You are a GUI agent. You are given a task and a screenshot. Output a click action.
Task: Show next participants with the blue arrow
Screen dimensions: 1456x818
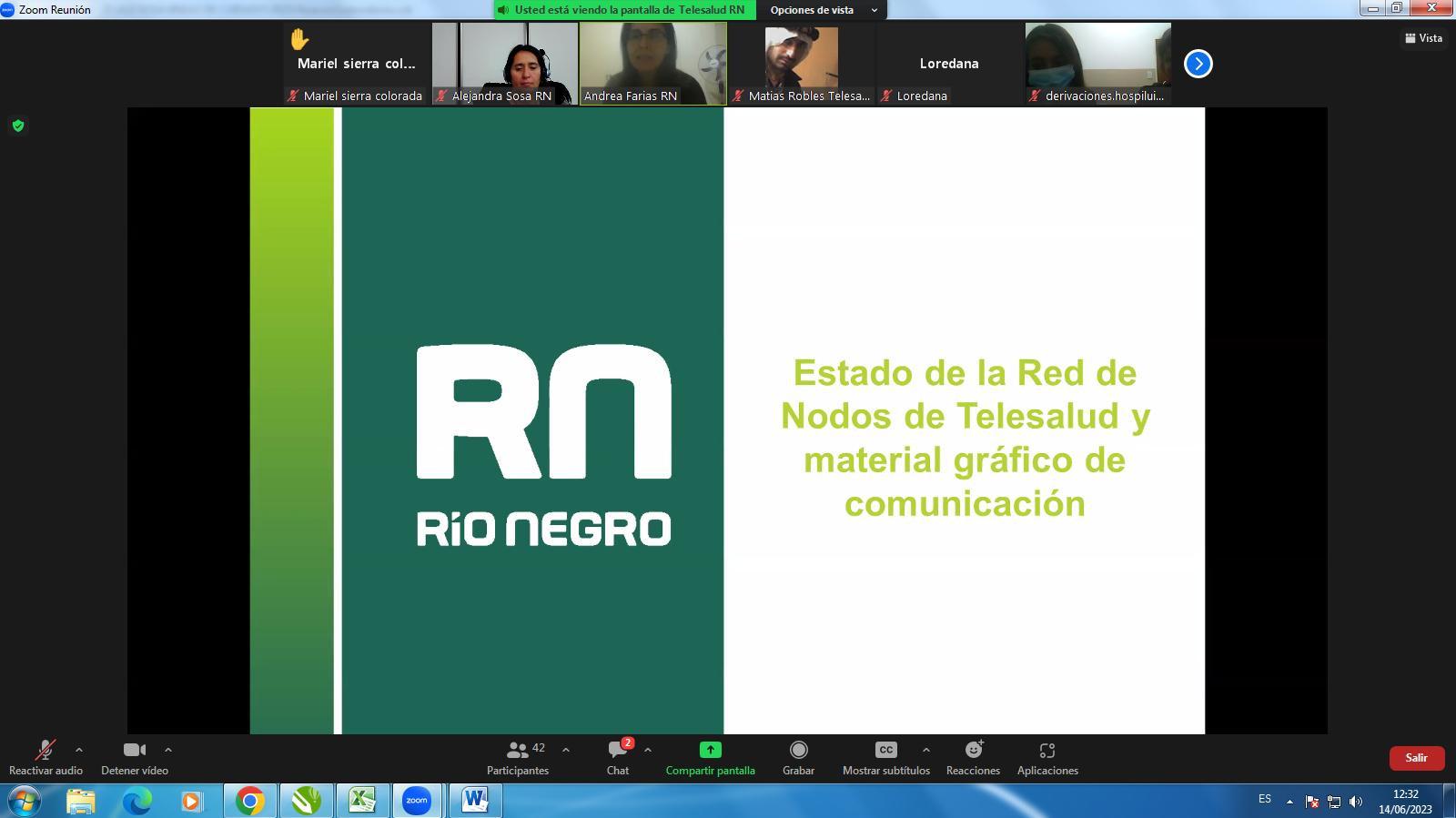click(1198, 64)
